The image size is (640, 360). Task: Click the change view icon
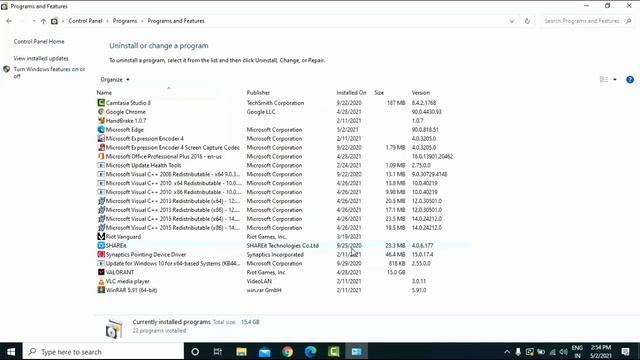(604, 80)
